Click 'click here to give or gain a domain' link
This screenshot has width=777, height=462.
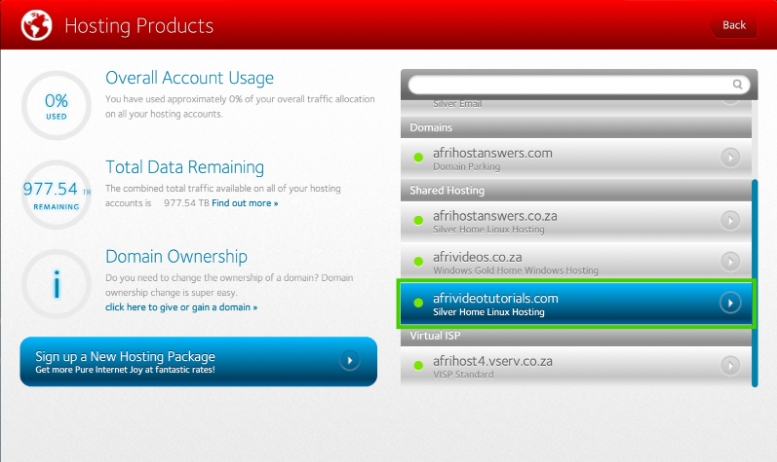181,307
